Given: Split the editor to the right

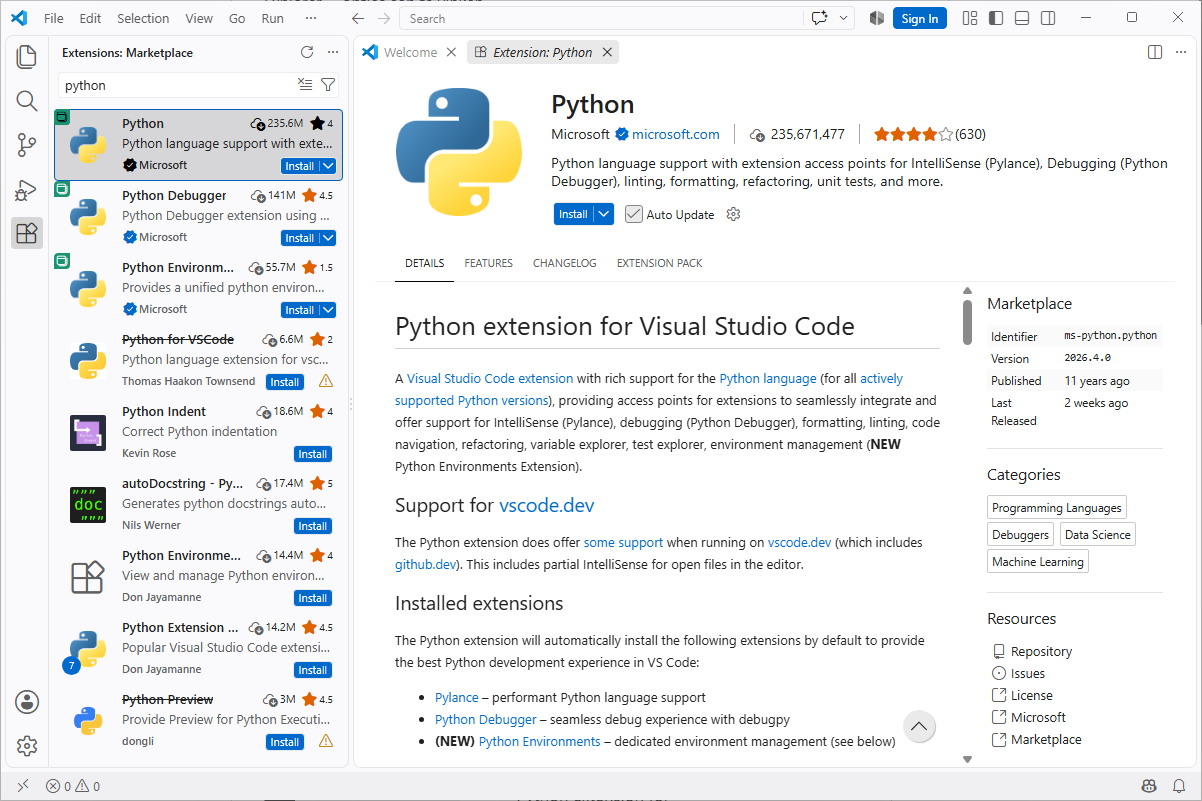Looking at the screenshot, I should [1155, 52].
